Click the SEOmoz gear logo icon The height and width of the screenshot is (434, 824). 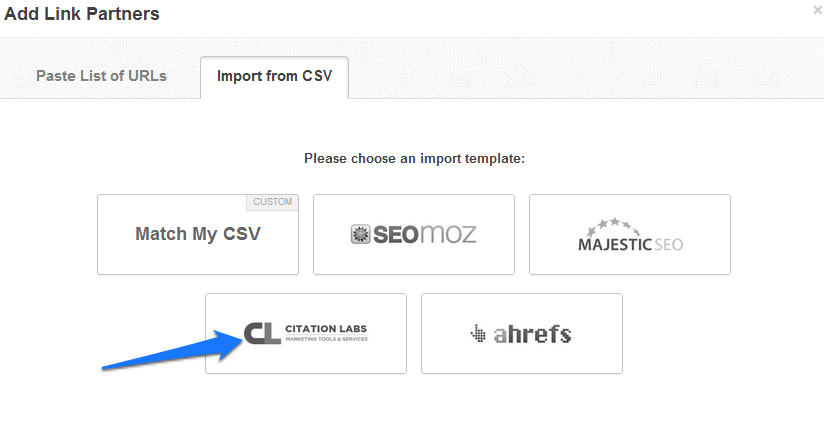[x=360, y=235]
